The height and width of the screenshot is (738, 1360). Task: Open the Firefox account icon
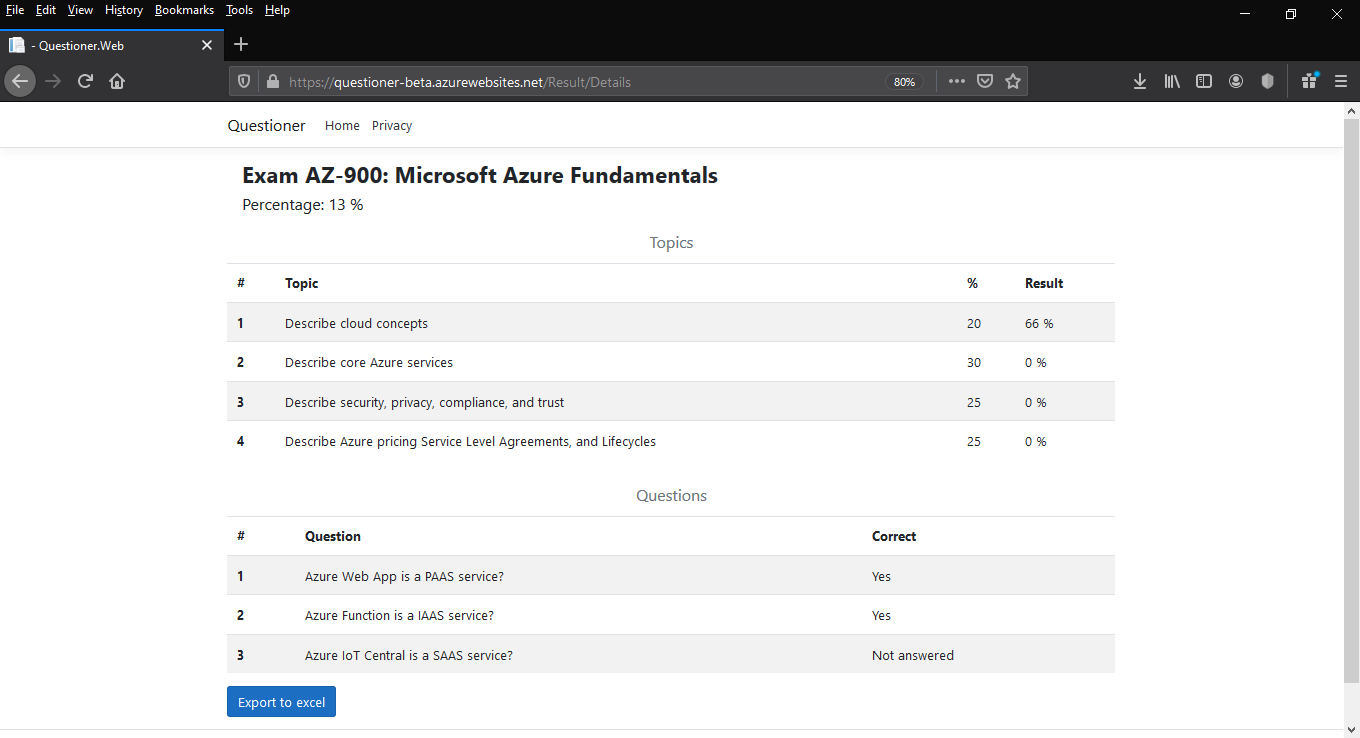1236,81
